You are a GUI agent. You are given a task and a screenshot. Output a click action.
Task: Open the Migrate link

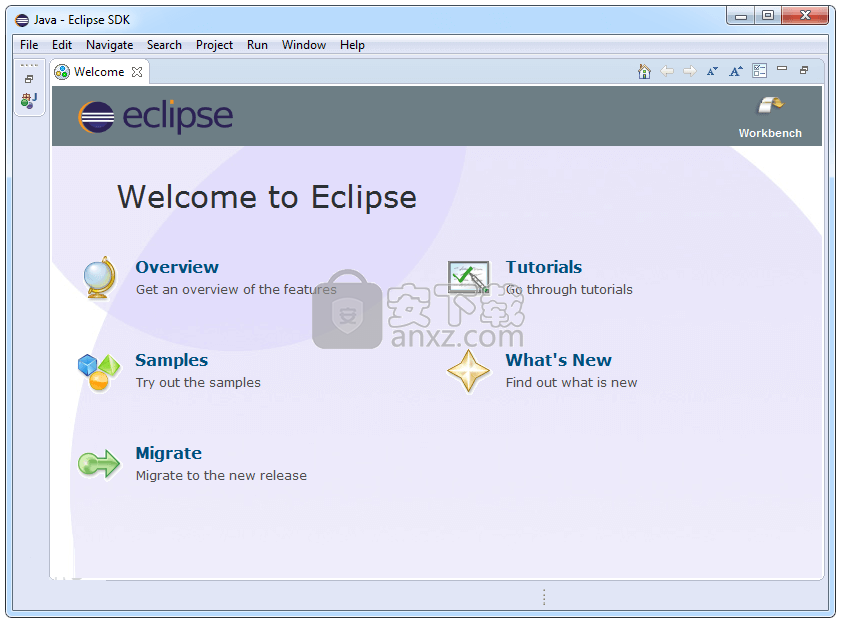coord(169,453)
